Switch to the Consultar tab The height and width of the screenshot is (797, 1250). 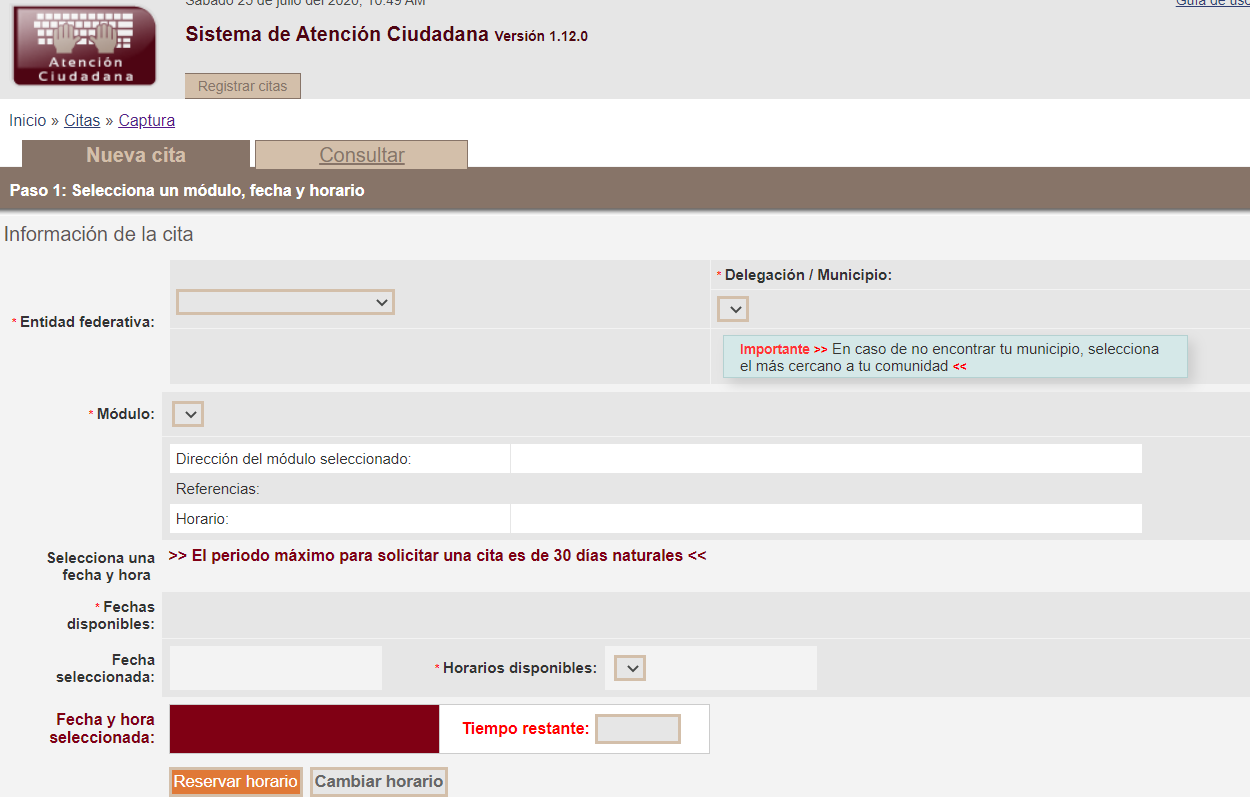(x=362, y=155)
